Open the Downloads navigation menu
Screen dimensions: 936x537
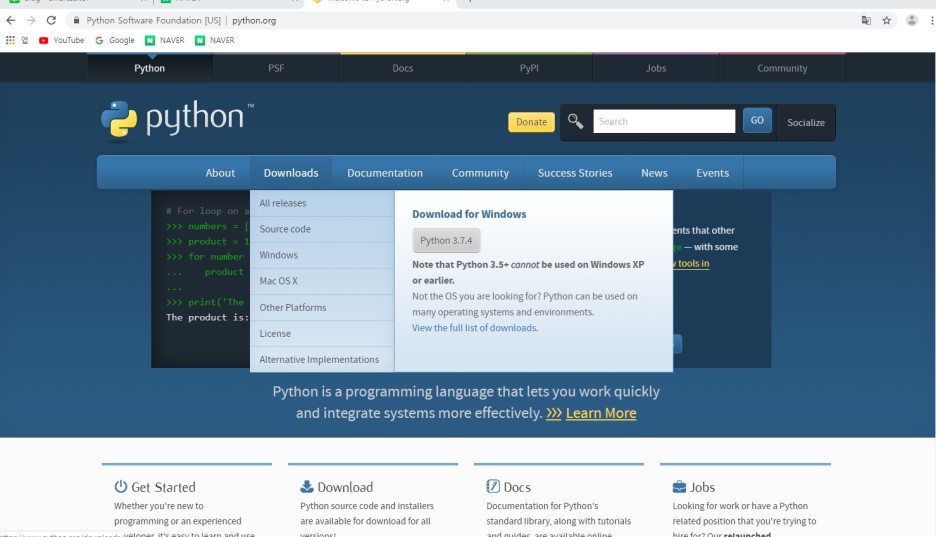pos(291,173)
